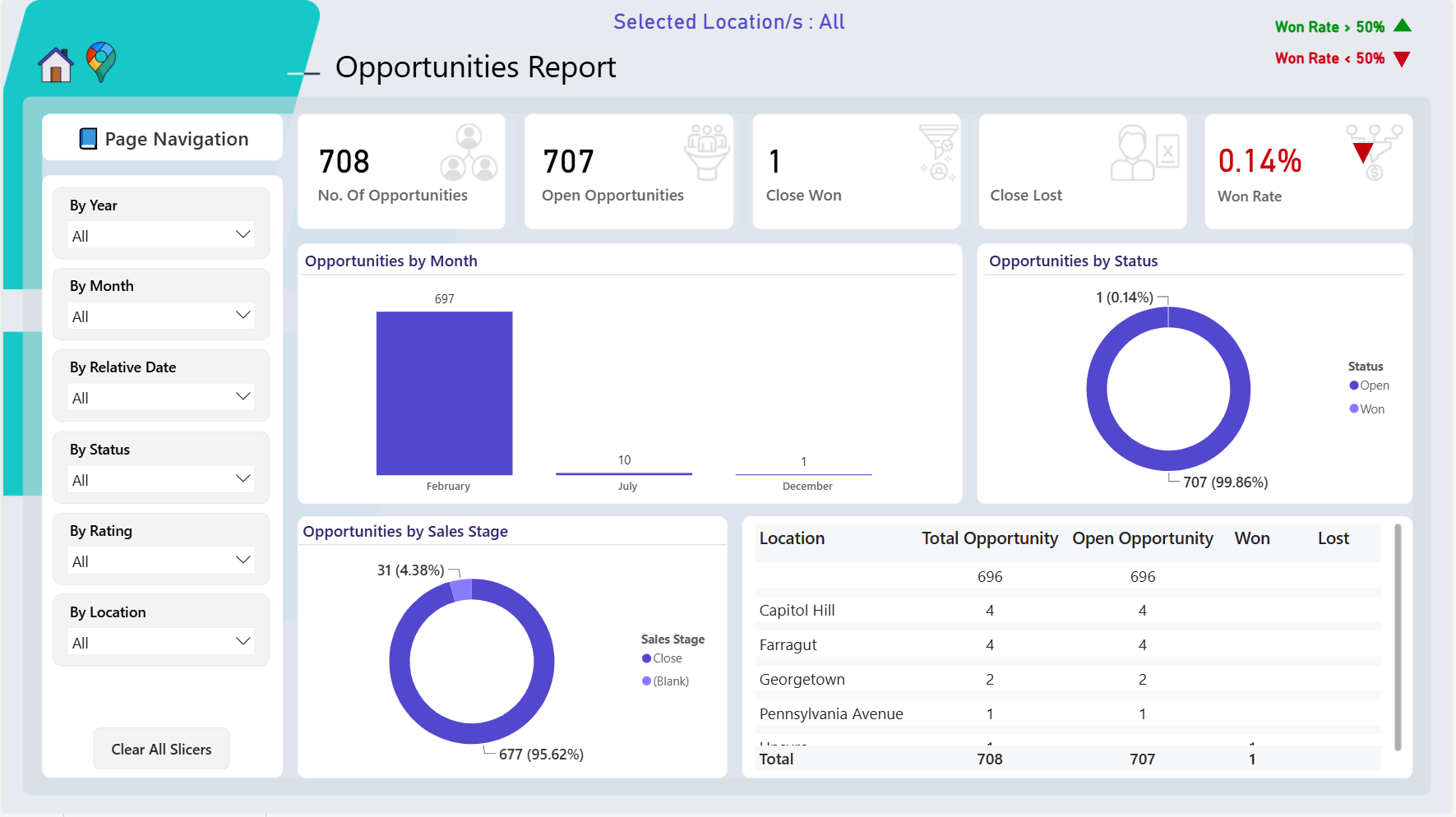Click the Location column header

[792, 538]
